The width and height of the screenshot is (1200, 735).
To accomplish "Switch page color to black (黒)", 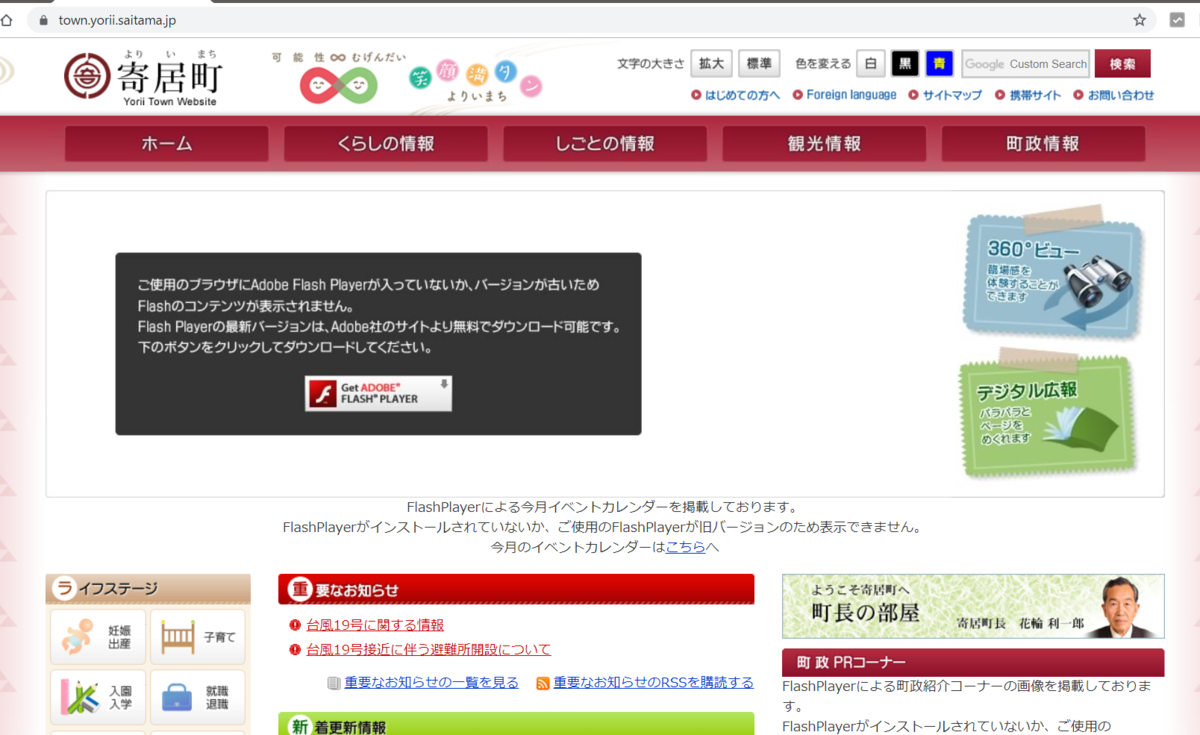I will point(904,63).
